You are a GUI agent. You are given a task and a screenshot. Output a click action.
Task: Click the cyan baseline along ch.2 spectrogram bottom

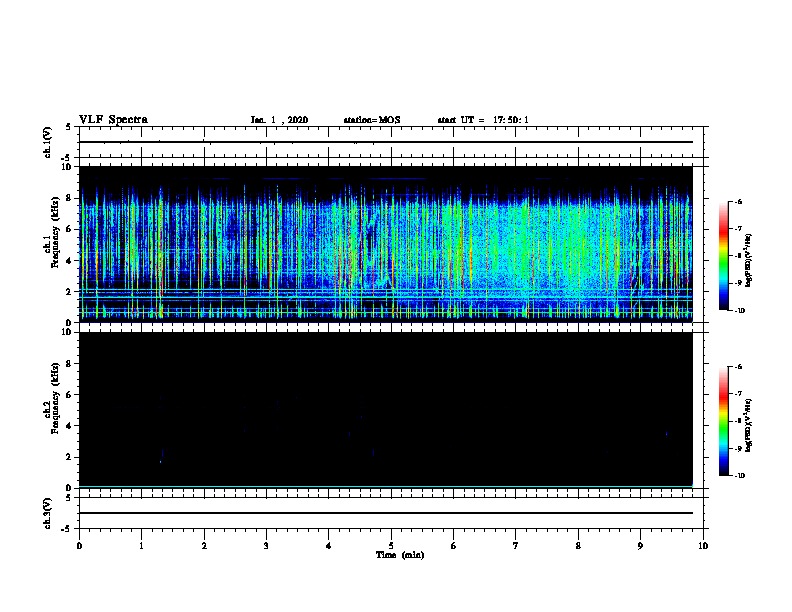tap(385, 486)
